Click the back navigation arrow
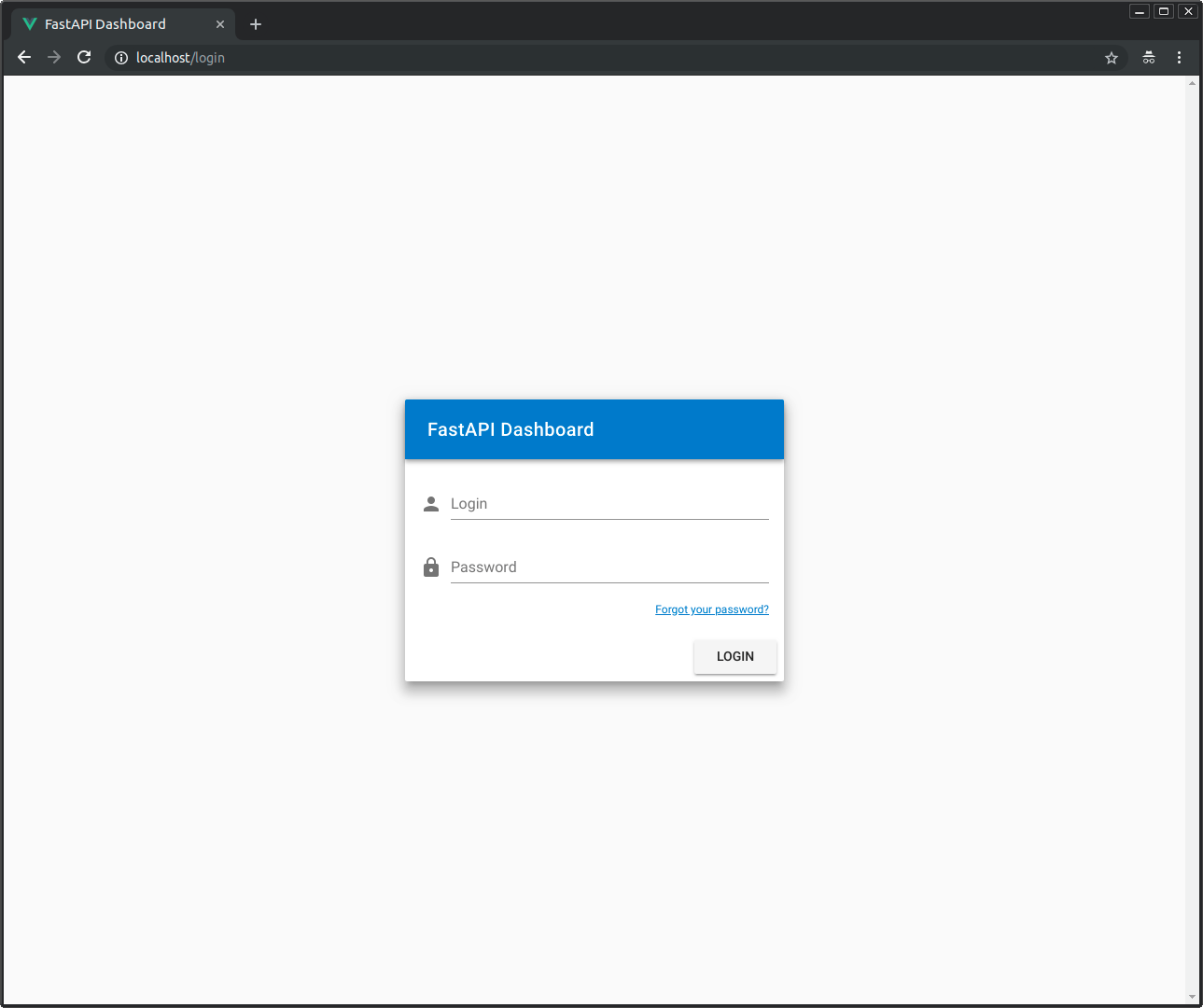 click(x=23, y=57)
